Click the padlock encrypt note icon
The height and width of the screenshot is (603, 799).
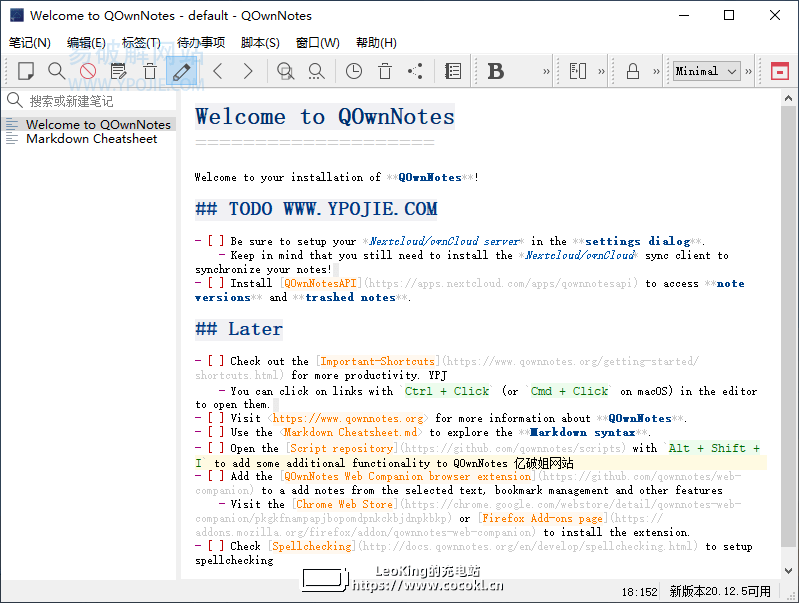click(x=633, y=71)
